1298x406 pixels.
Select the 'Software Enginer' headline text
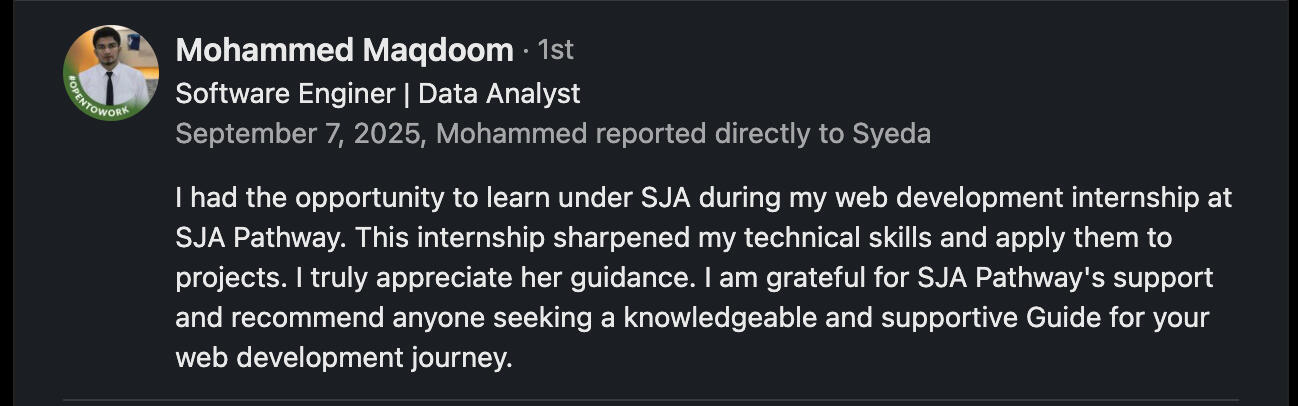[x=284, y=94]
